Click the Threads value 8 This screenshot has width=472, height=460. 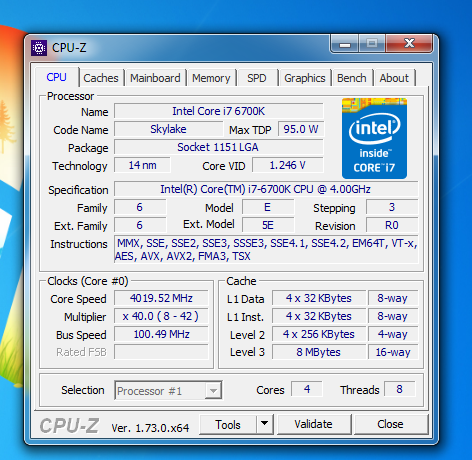click(399, 389)
